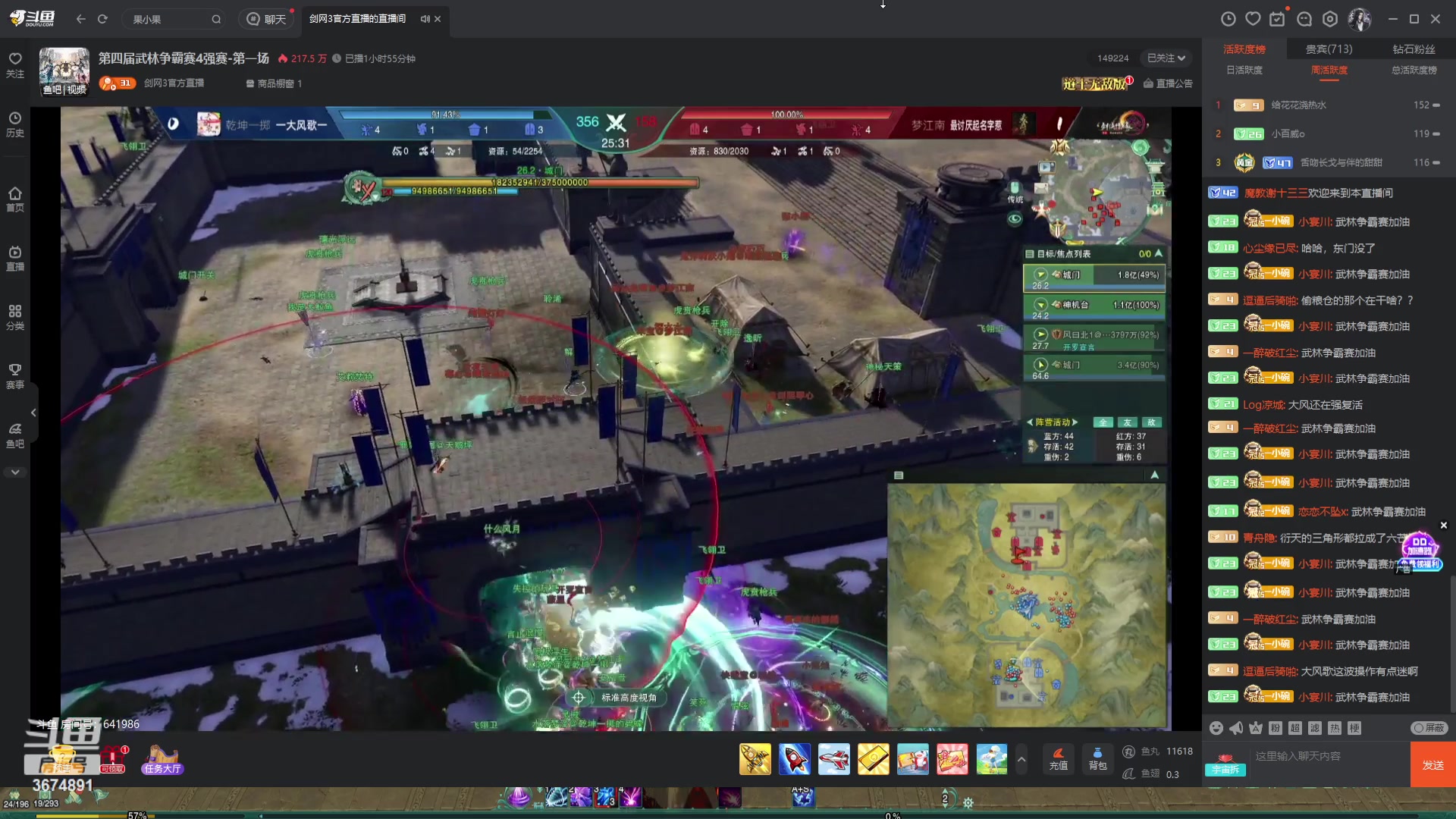Click user 给花花浇热水 in ranking
Image resolution: width=1456 pixels, height=819 pixels.
(x=1298, y=105)
